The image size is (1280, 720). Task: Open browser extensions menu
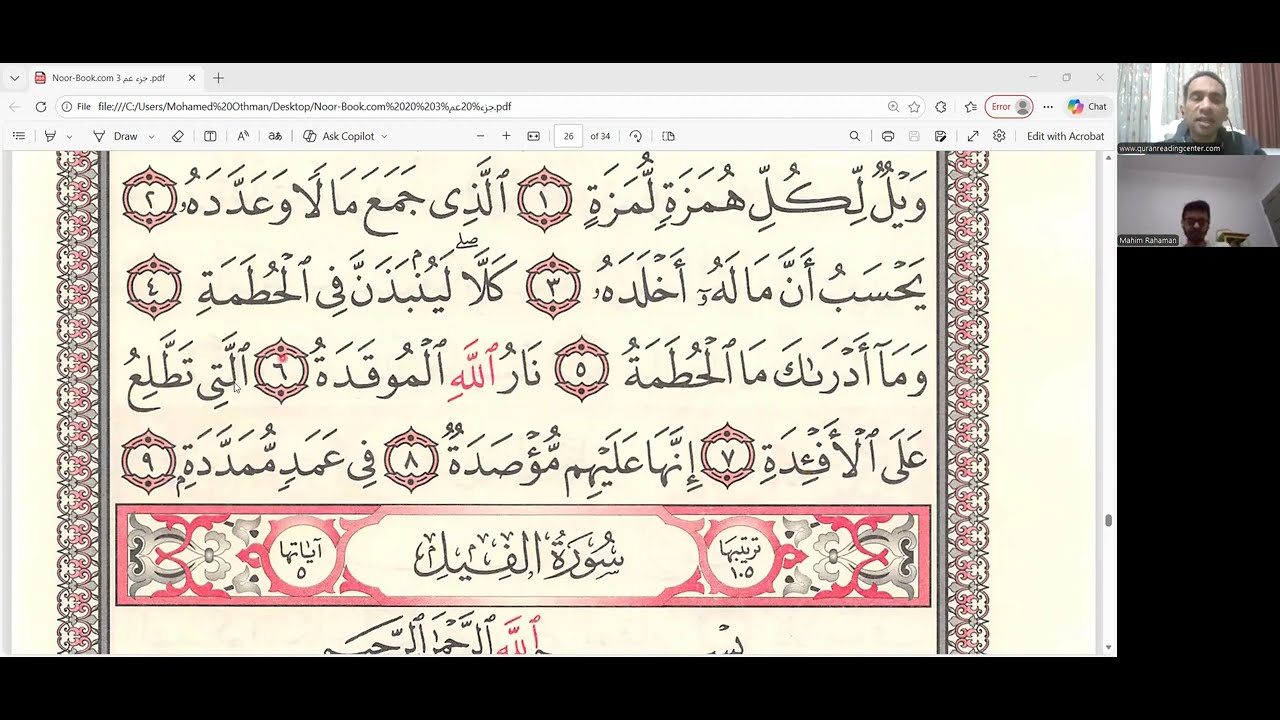(941, 106)
